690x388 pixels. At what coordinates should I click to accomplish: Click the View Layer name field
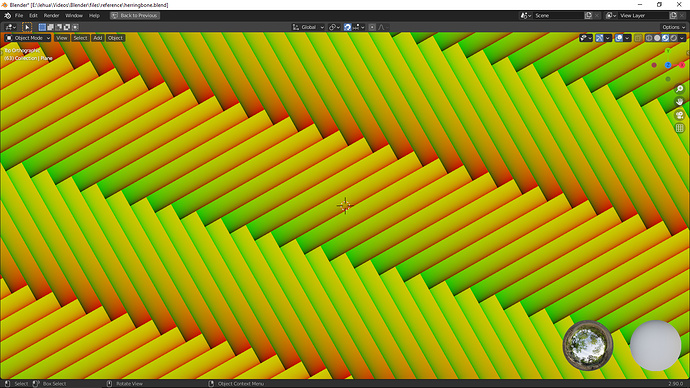pos(643,15)
